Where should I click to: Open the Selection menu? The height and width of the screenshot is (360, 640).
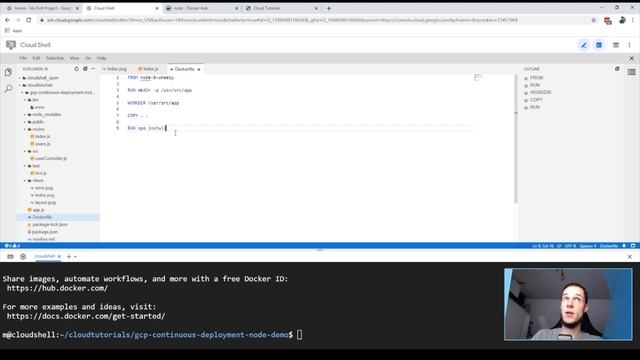55,58
